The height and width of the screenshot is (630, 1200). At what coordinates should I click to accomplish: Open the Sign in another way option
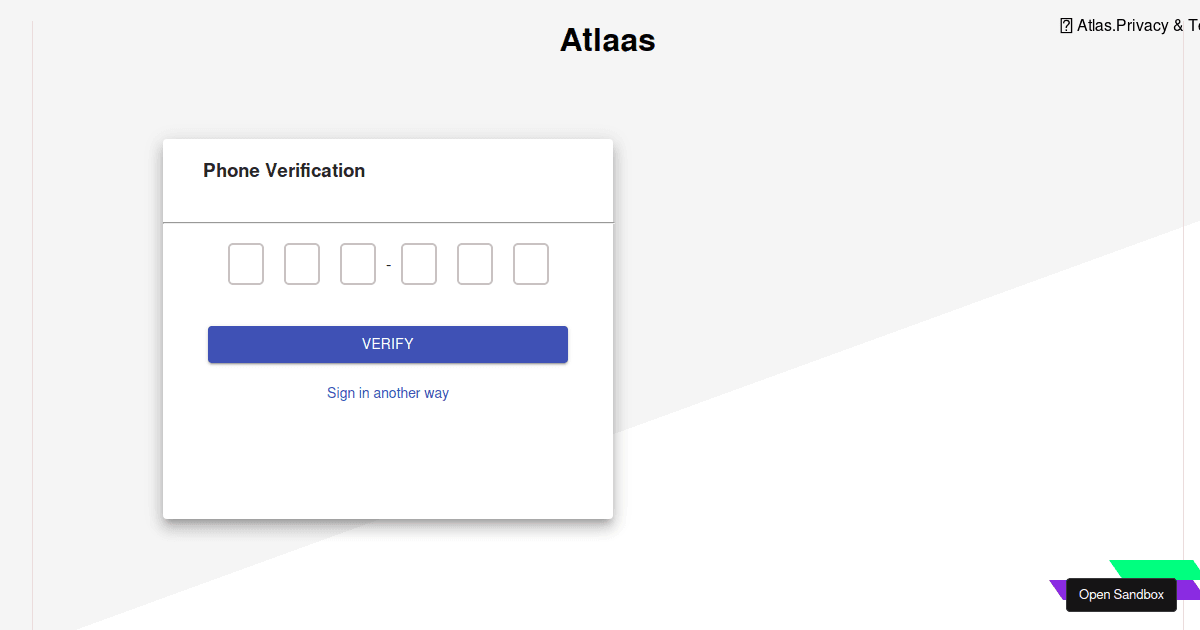coord(387,393)
